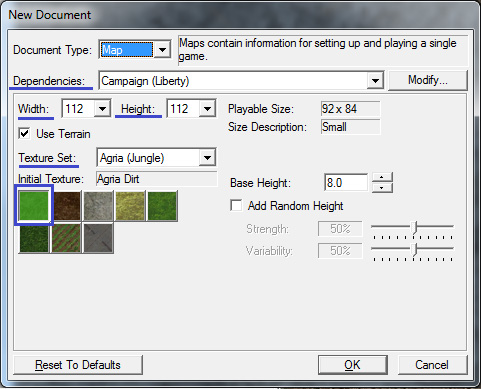Screen dimensions: 481x389
Task: Select the dark green jungle texture thumbnail
Action: [34, 238]
